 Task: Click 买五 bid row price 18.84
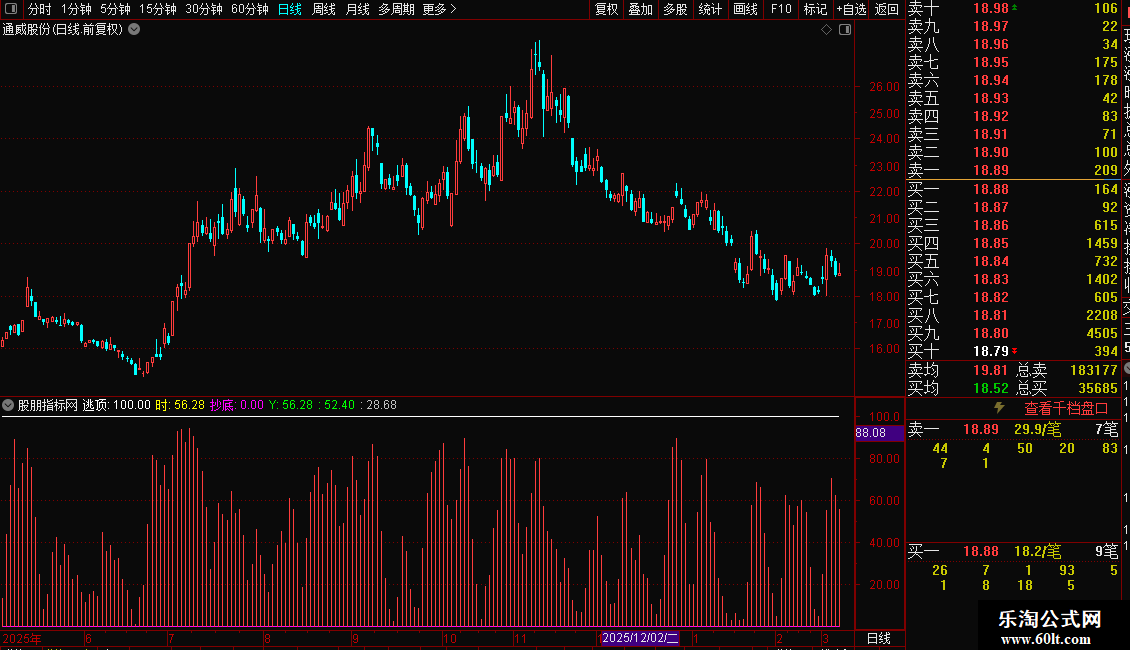[991, 261]
